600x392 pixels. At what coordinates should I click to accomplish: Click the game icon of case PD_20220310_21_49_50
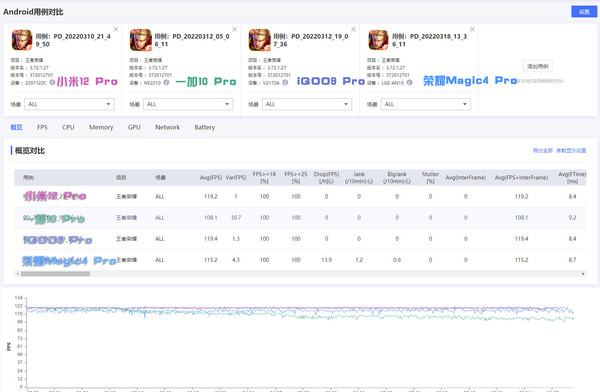click(x=22, y=40)
